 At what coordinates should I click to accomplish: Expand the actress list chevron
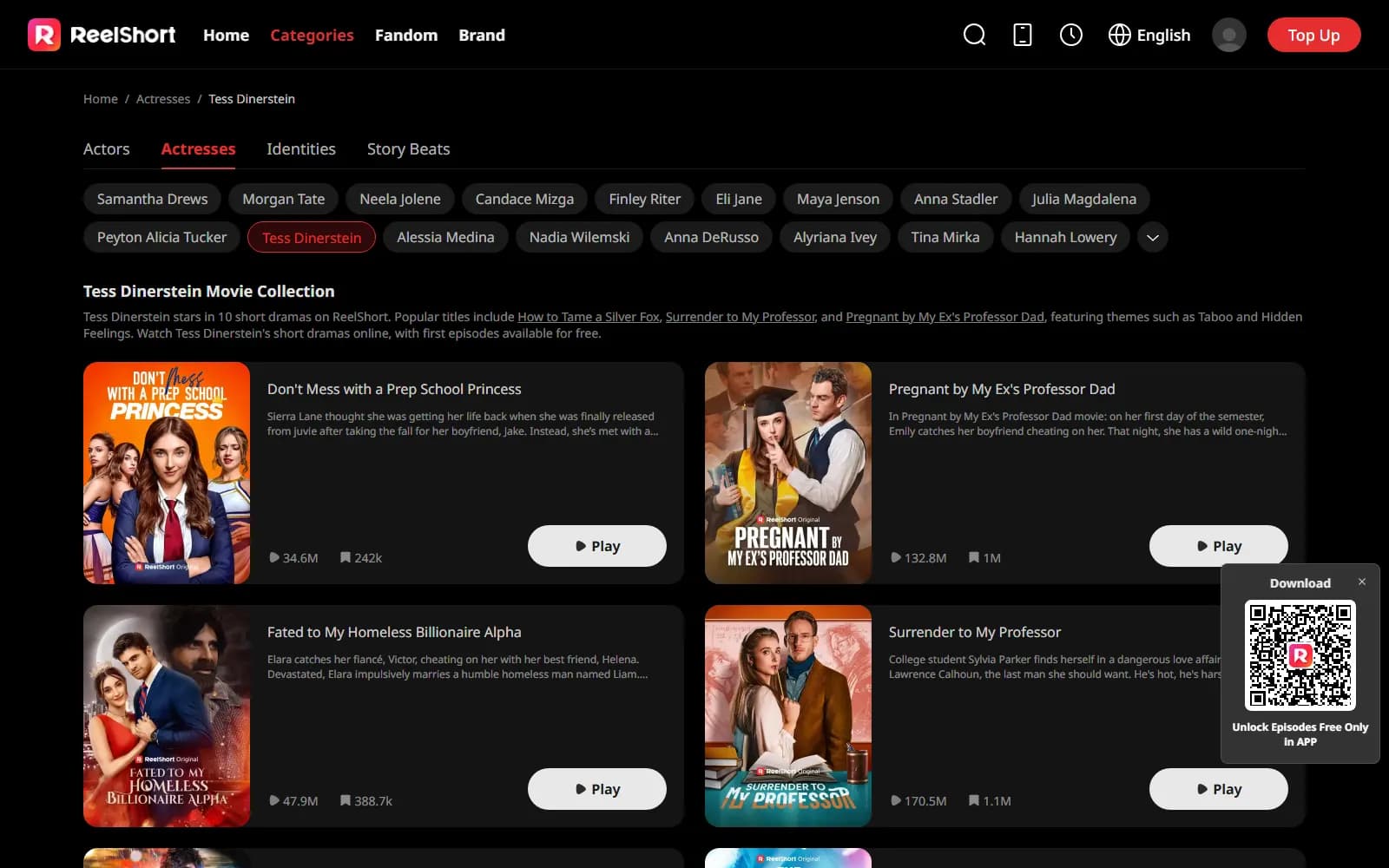(1152, 237)
